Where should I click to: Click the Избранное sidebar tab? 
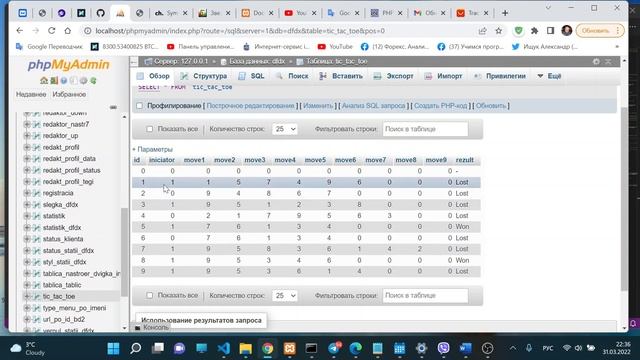point(69,94)
